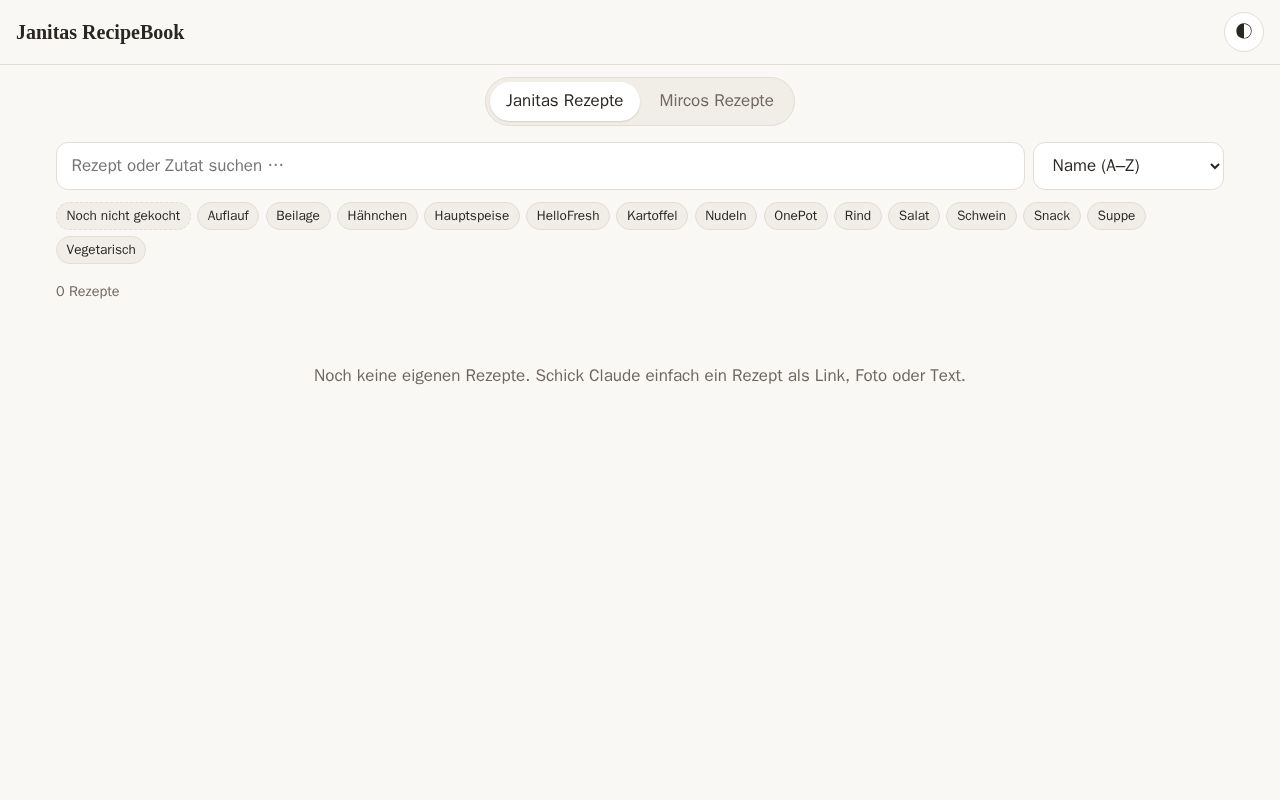Open the Name (A–Z) sort dropdown
Screen dimensions: 1280x800
point(1128,166)
